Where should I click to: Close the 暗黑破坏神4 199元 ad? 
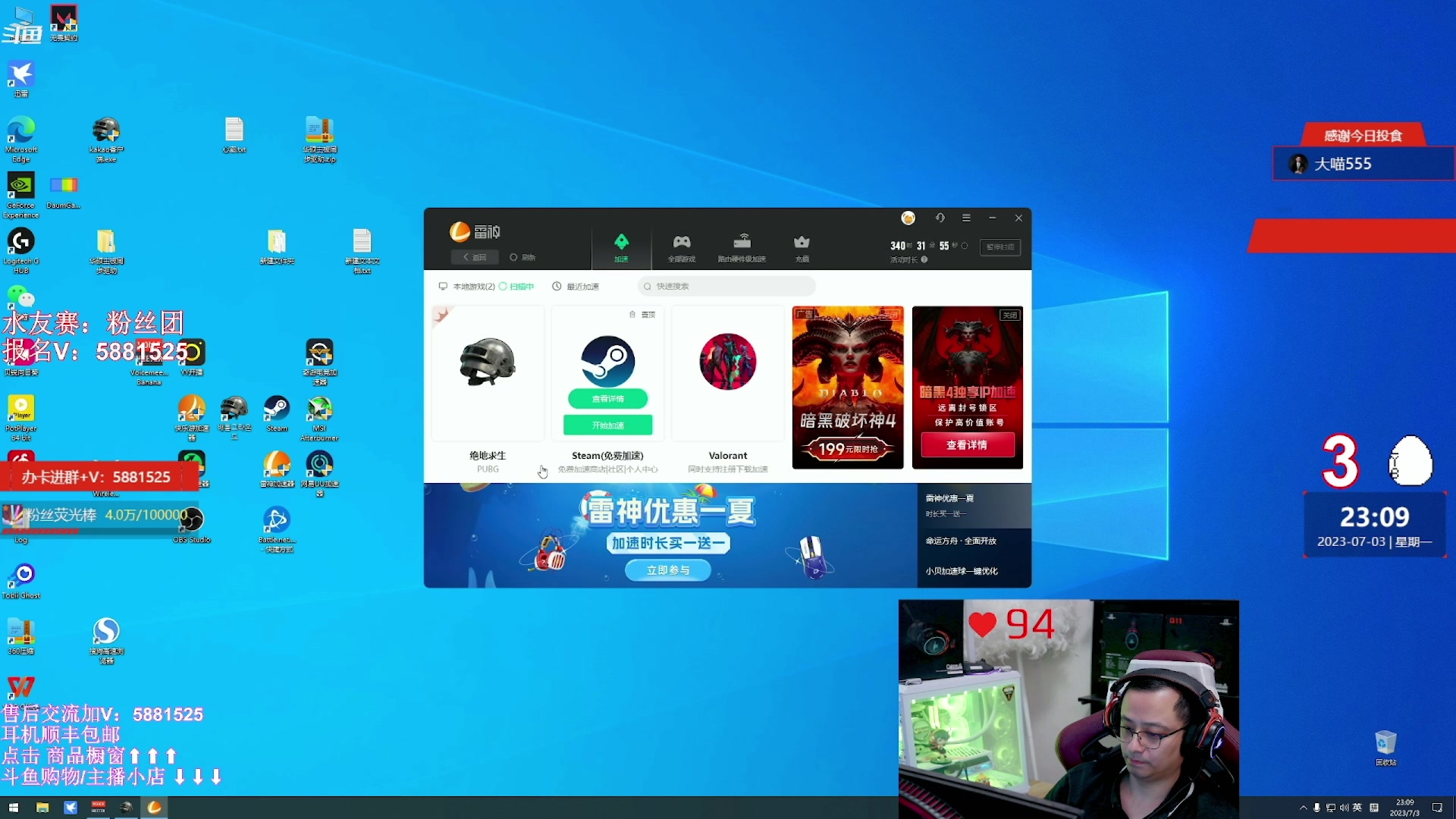click(890, 315)
